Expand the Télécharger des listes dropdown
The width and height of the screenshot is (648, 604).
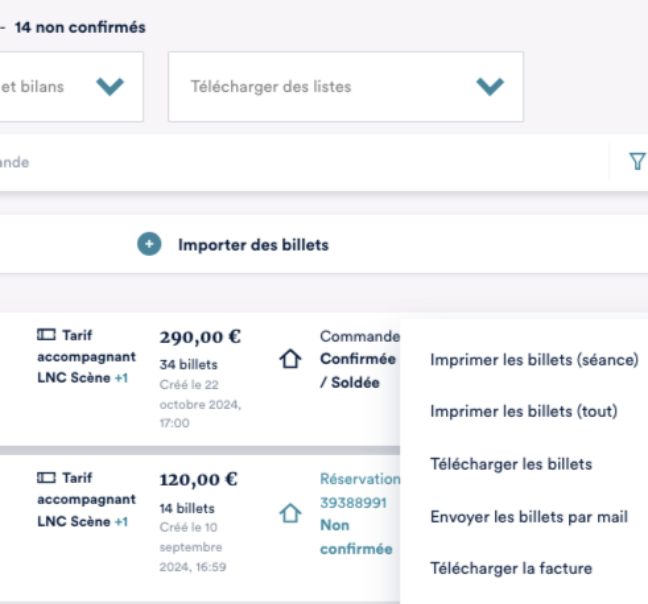click(345, 87)
